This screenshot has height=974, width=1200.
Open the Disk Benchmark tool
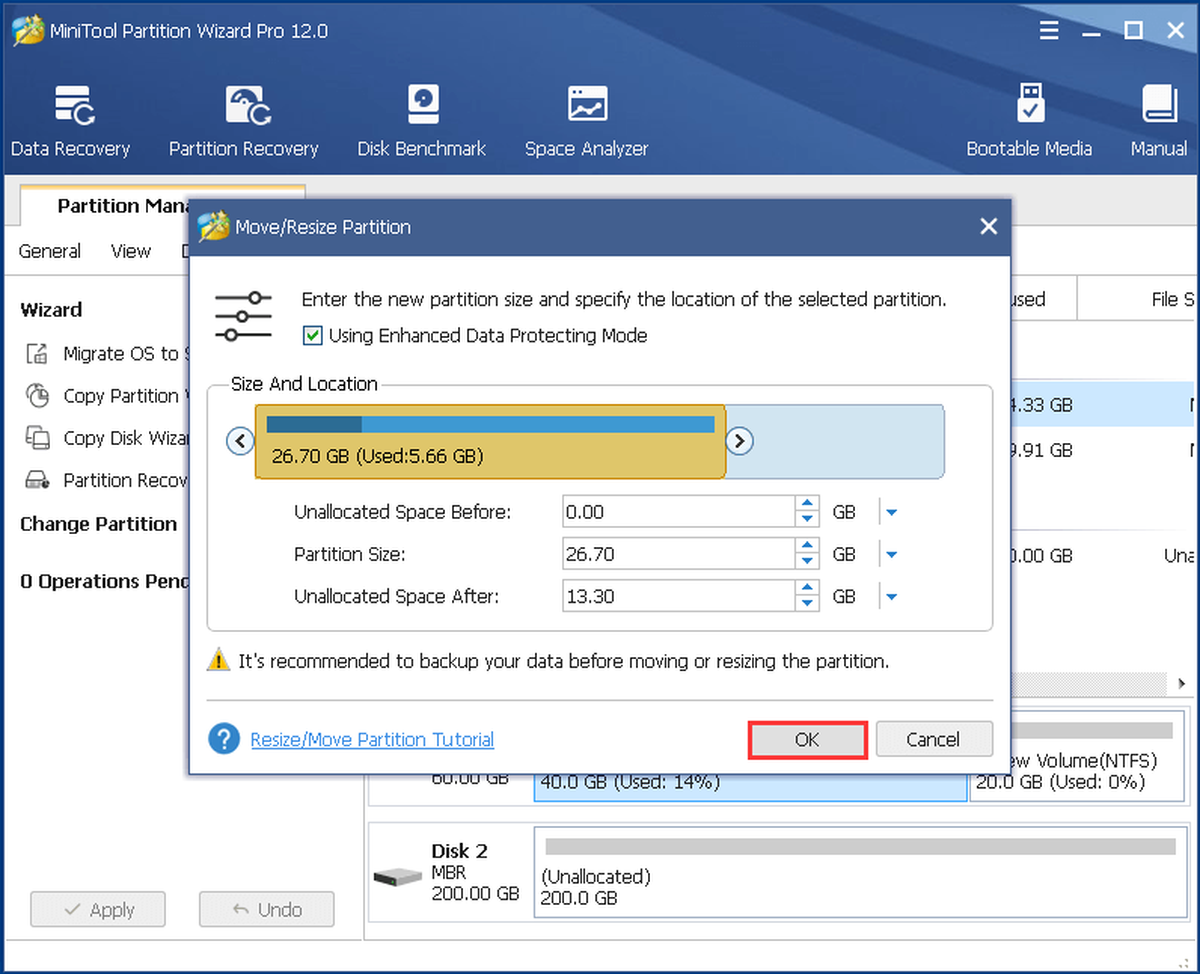(421, 122)
